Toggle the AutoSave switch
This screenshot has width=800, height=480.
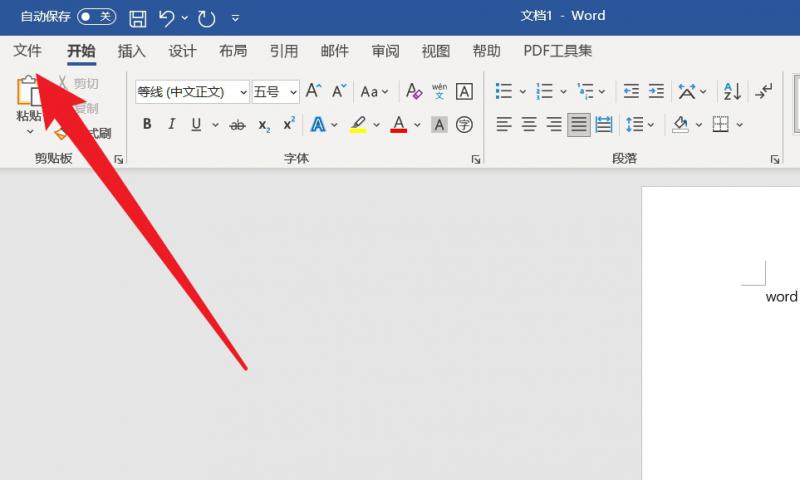96,17
